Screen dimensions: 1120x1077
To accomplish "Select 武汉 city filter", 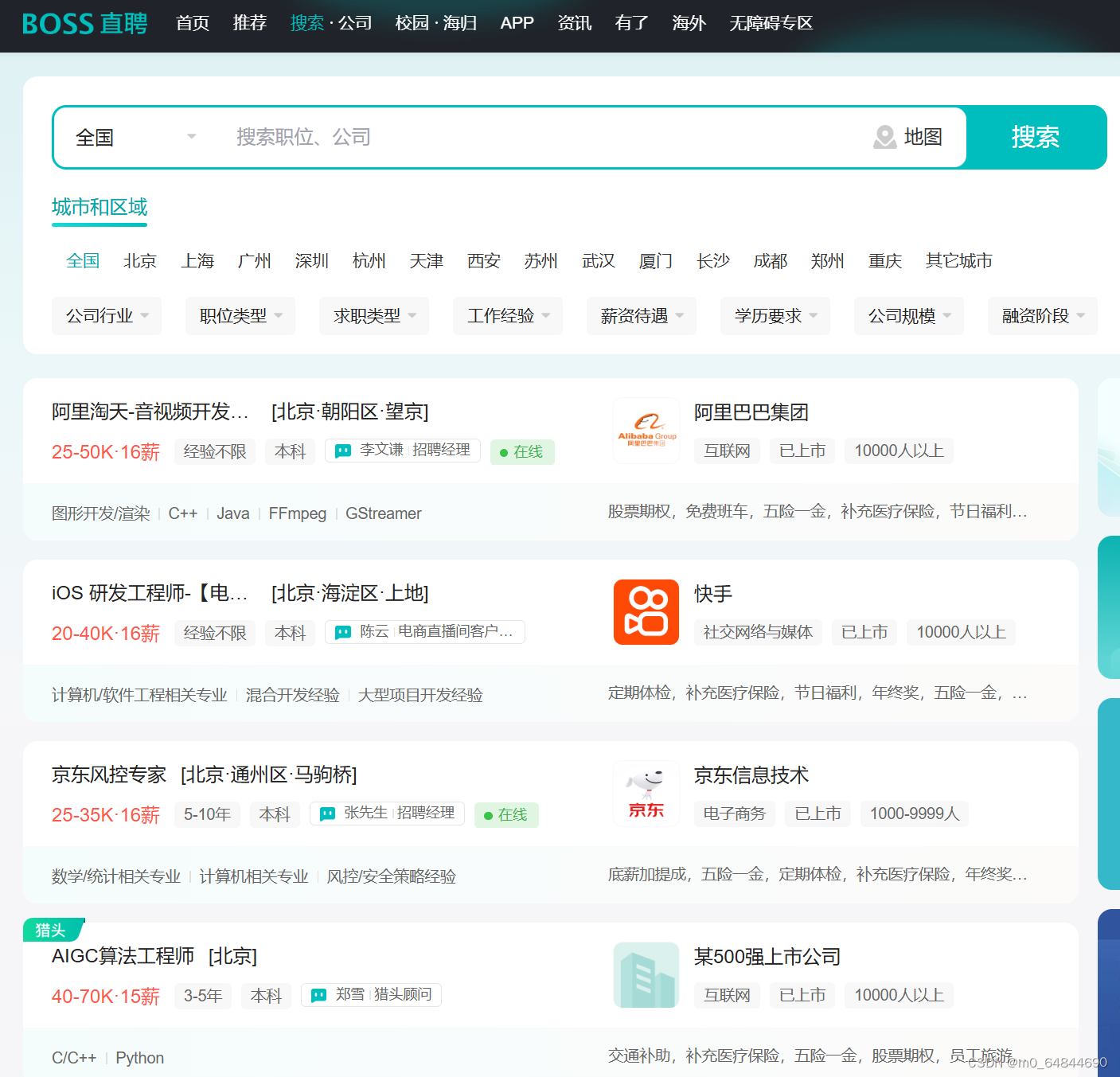I will coord(599,260).
